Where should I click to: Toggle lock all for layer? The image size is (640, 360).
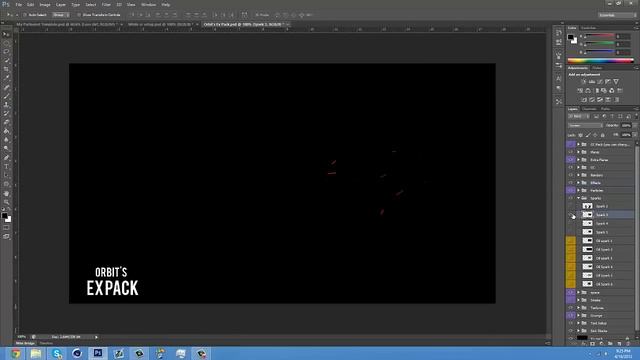coord(603,135)
